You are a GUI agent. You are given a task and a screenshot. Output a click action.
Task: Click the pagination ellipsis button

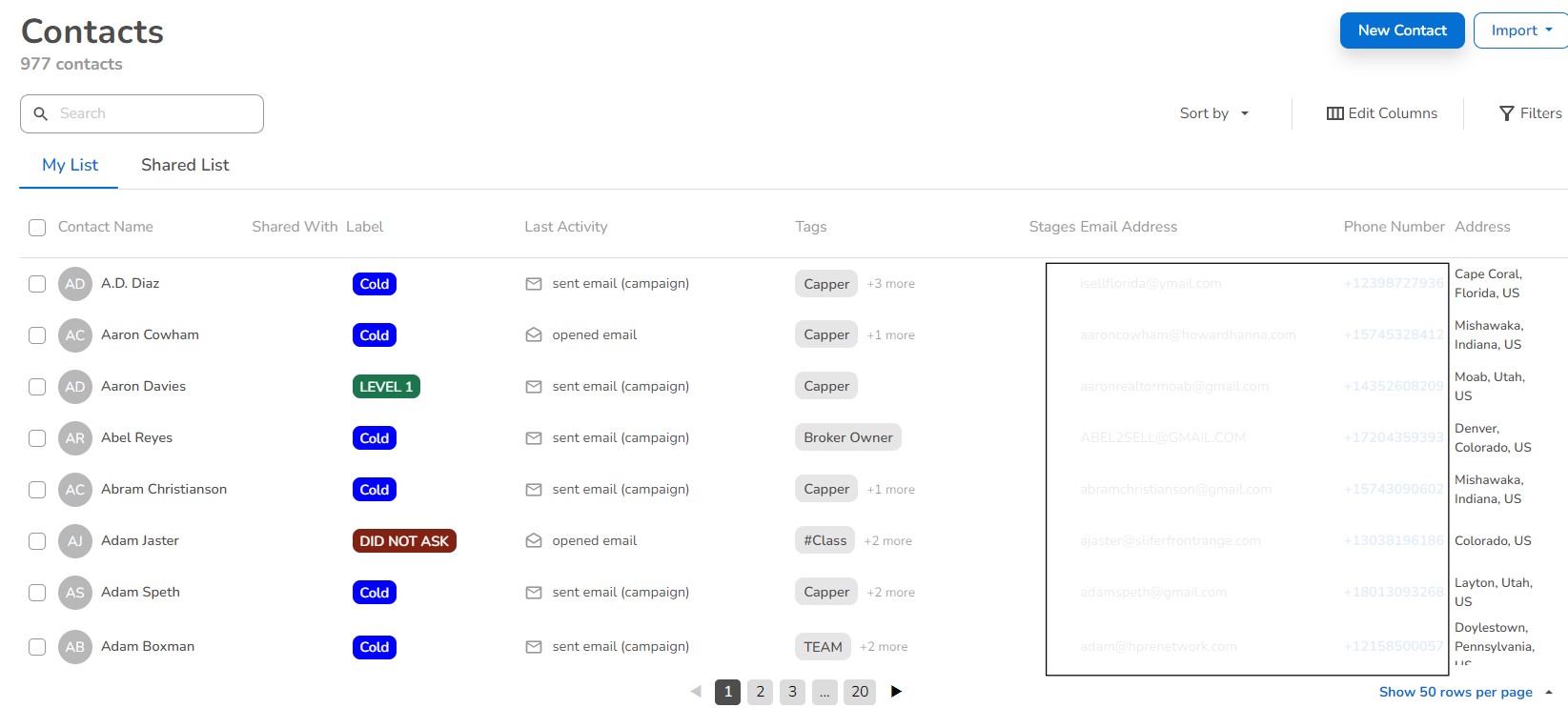coord(825,692)
